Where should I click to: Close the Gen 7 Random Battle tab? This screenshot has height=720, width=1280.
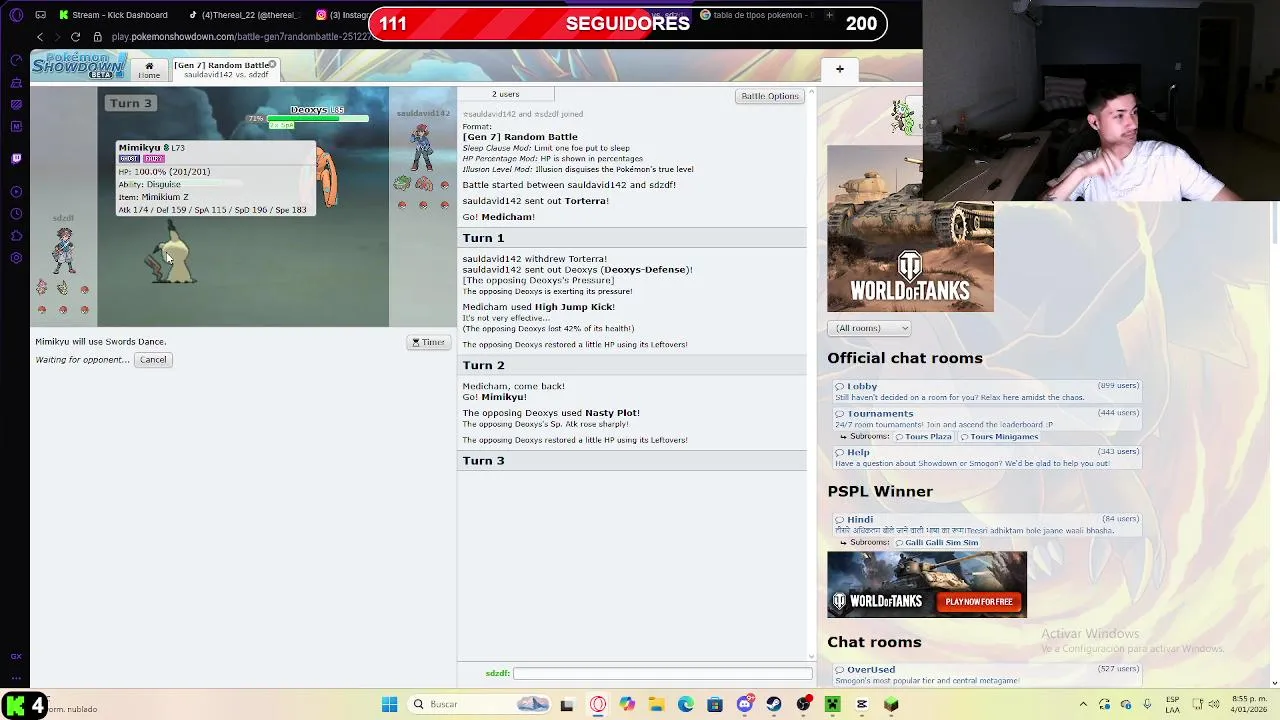272,65
